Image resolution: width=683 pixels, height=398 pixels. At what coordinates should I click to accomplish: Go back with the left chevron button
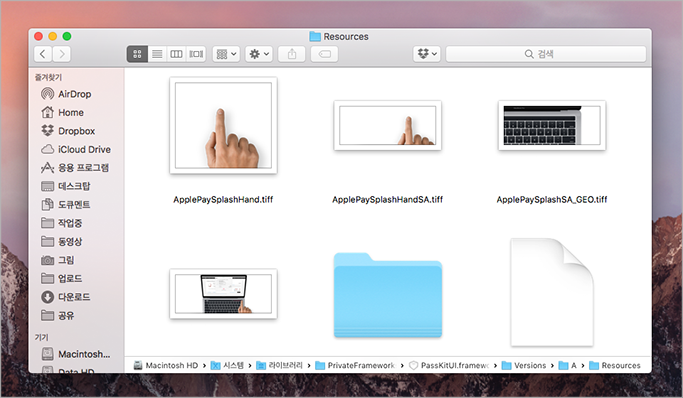(43, 54)
